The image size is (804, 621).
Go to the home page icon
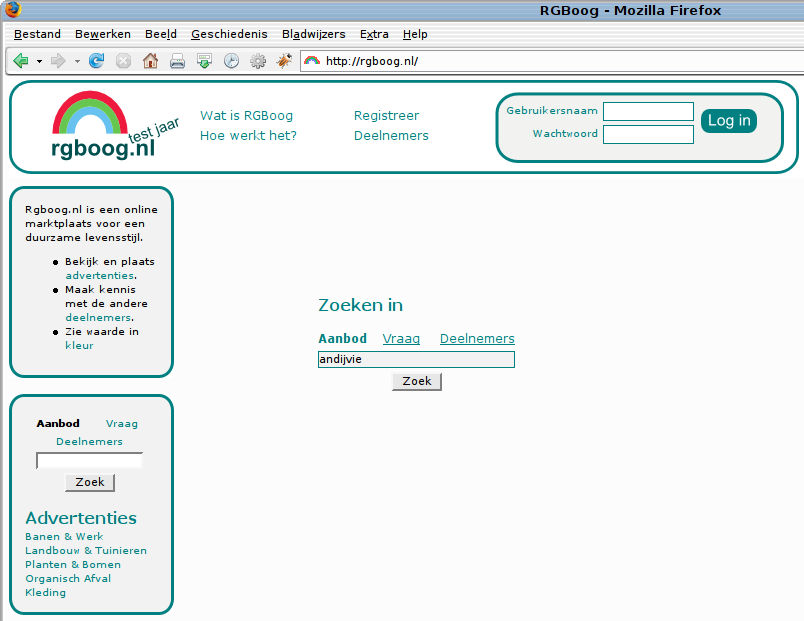(150, 61)
